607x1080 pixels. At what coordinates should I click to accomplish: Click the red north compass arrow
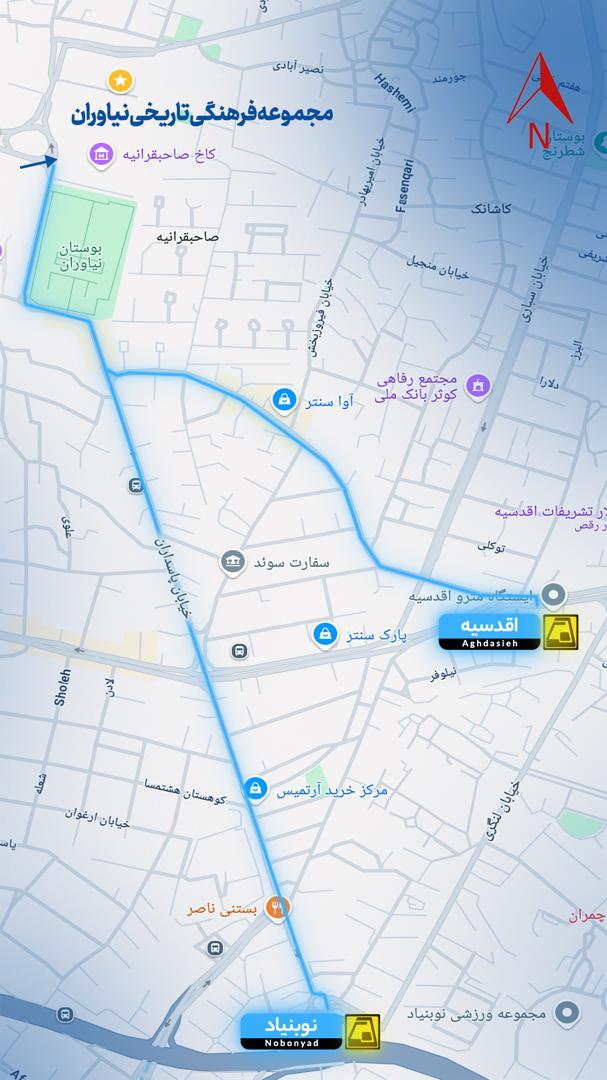pos(541,90)
